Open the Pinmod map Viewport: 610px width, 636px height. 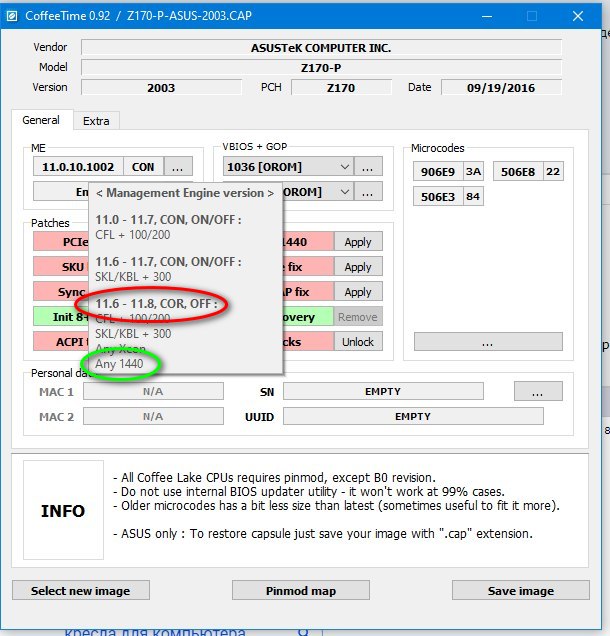click(x=301, y=590)
